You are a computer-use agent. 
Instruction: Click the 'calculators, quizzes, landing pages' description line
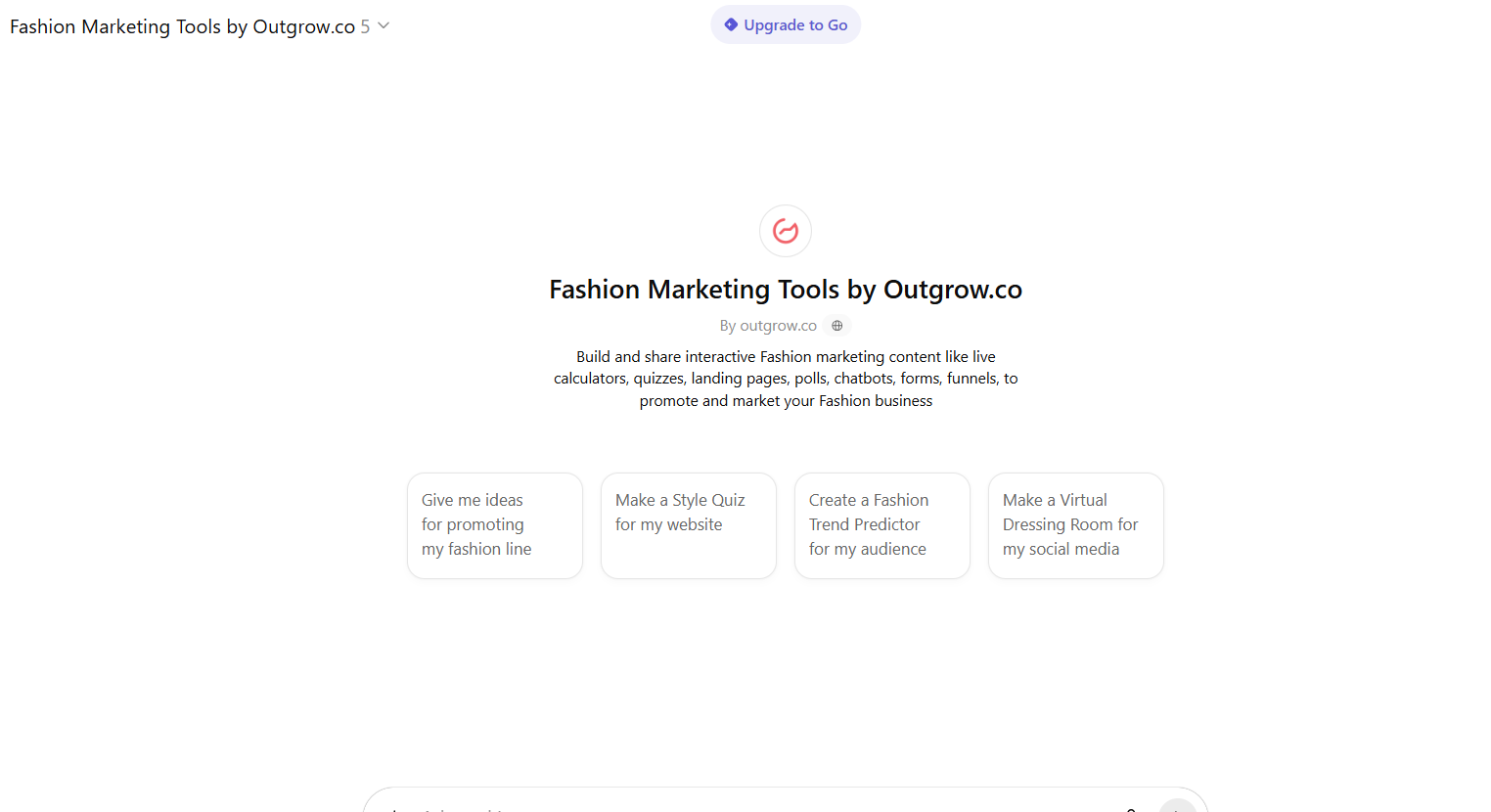pyautogui.click(x=786, y=379)
